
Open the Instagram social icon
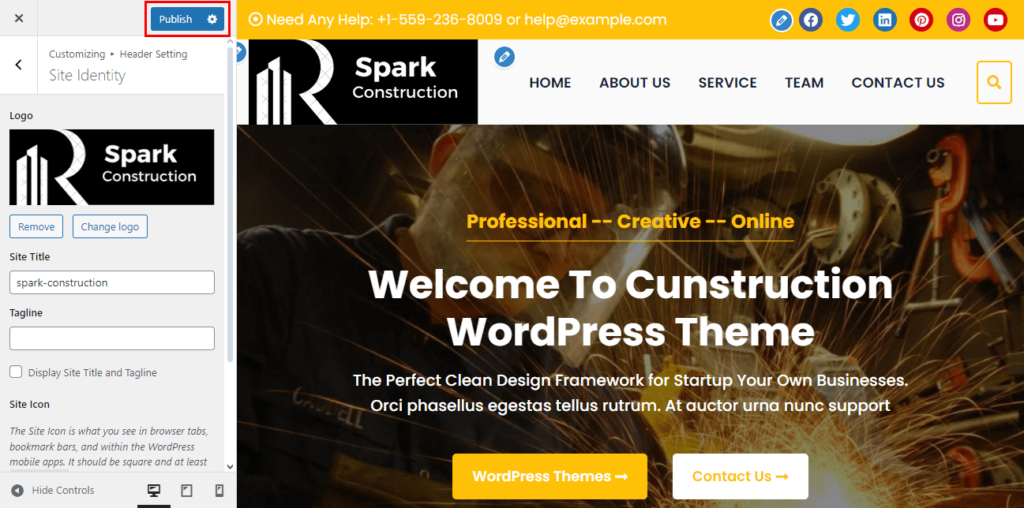(x=959, y=20)
